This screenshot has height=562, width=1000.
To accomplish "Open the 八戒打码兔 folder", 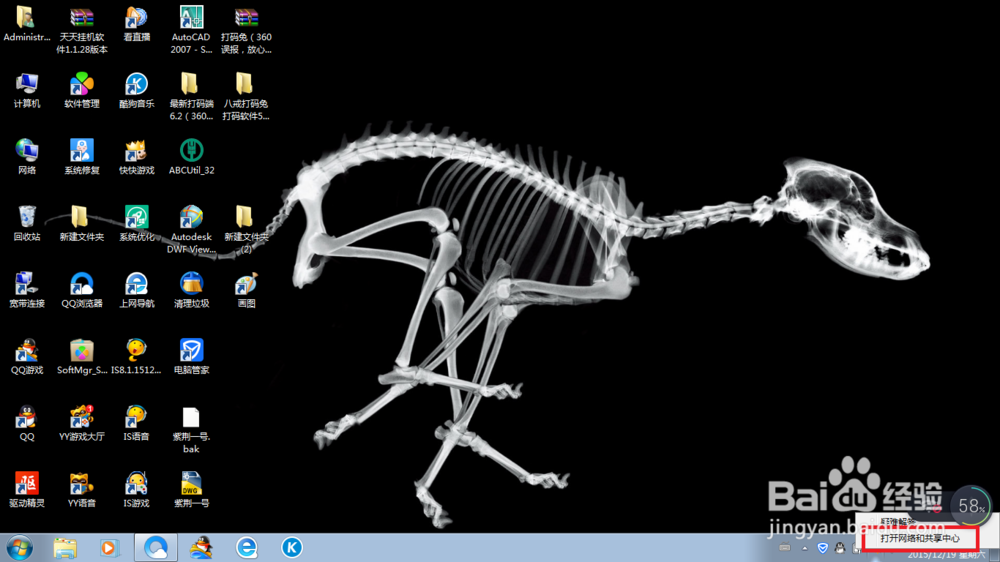I will [246, 97].
